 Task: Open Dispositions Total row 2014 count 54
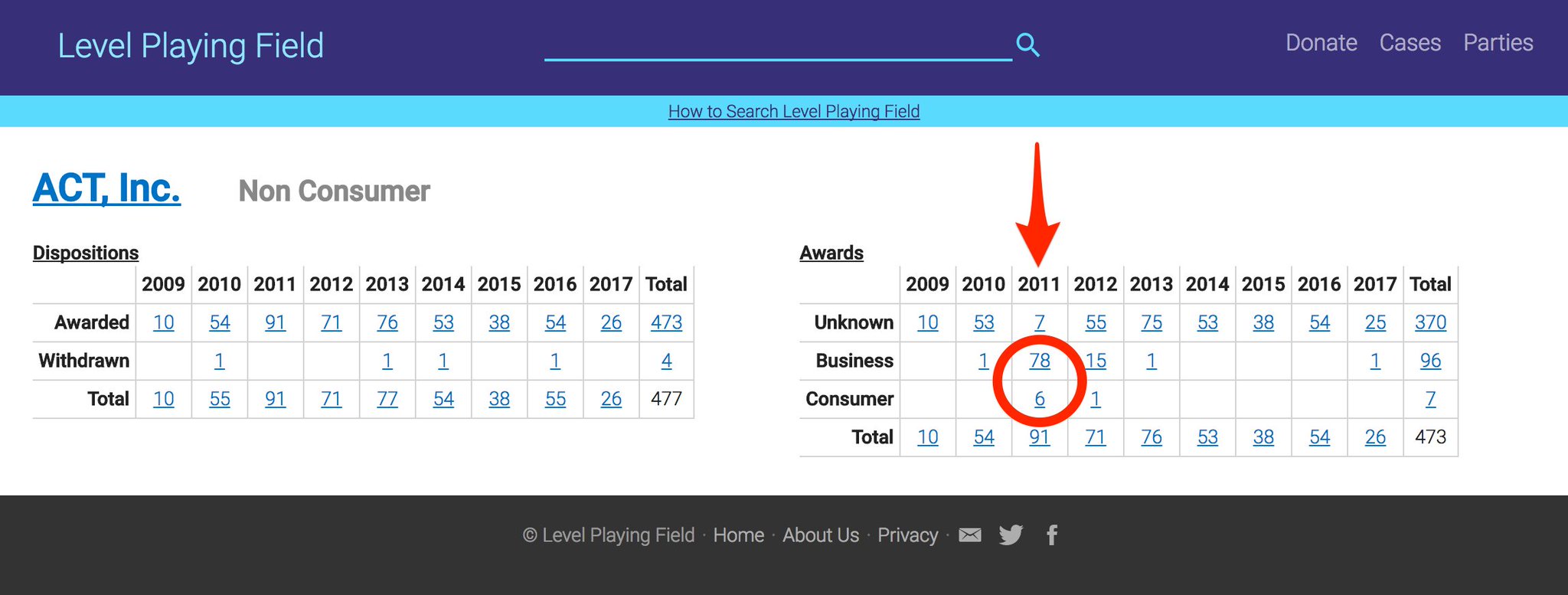[443, 399]
